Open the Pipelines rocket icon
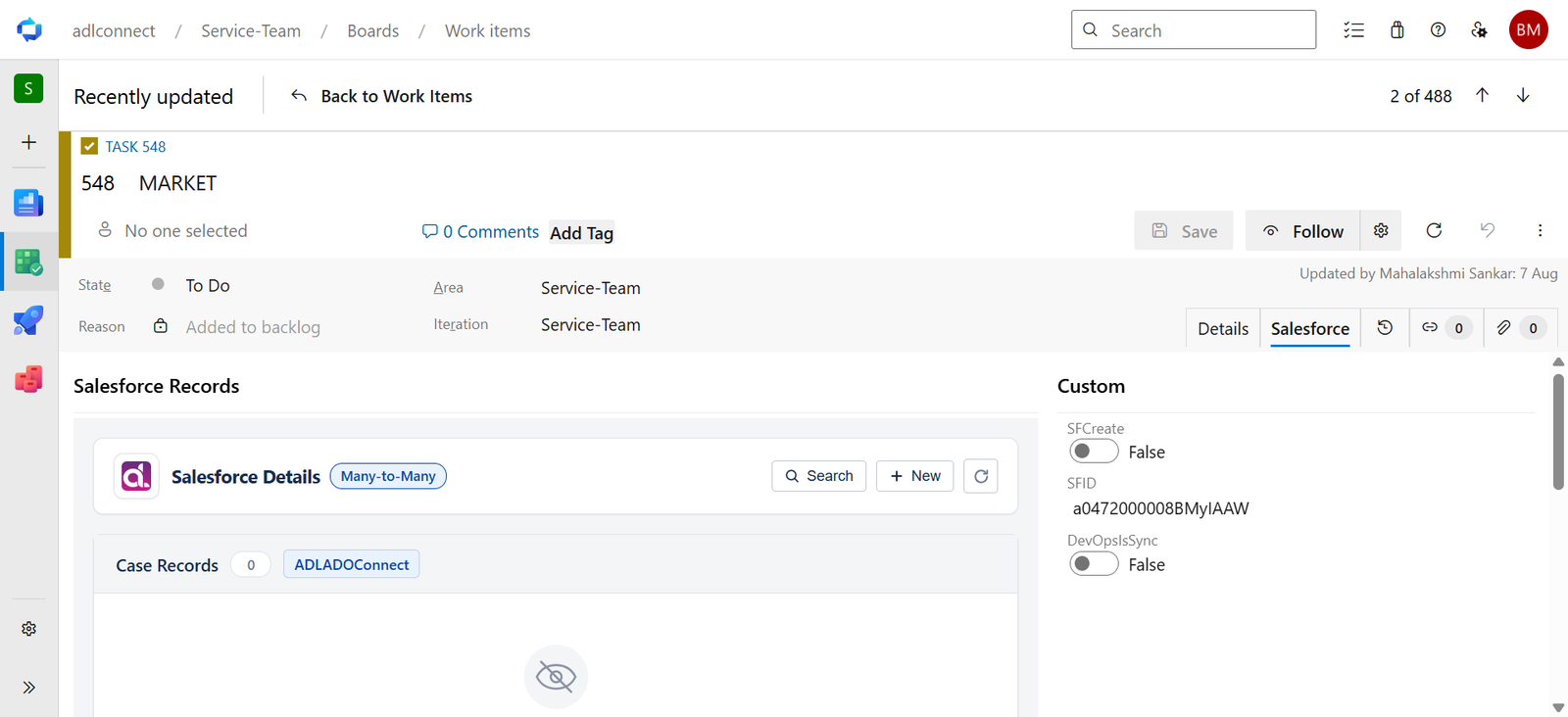This screenshot has width=1568, height=717. click(x=28, y=320)
